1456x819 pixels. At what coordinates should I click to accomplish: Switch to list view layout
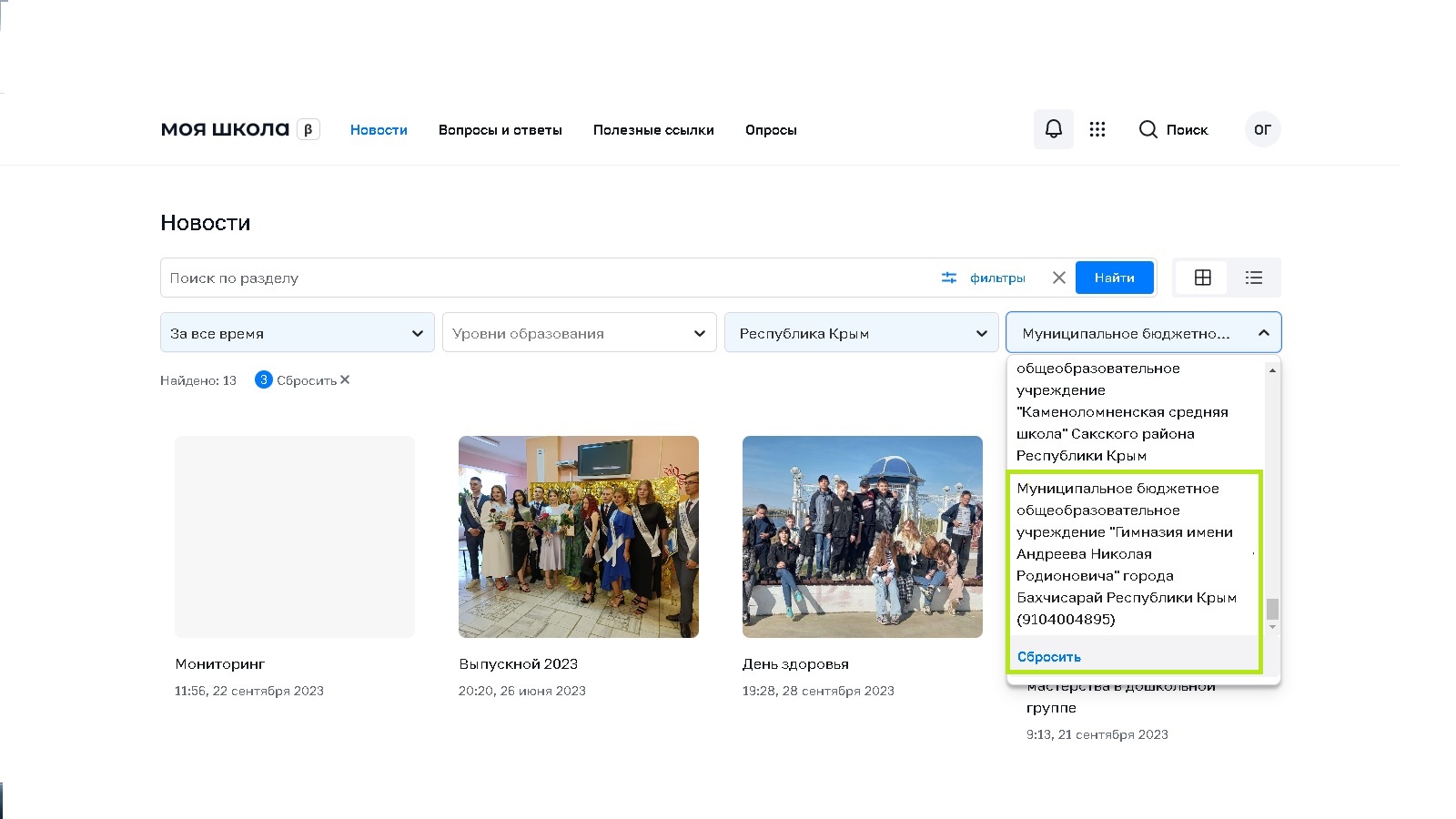(x=1254, y=278)
